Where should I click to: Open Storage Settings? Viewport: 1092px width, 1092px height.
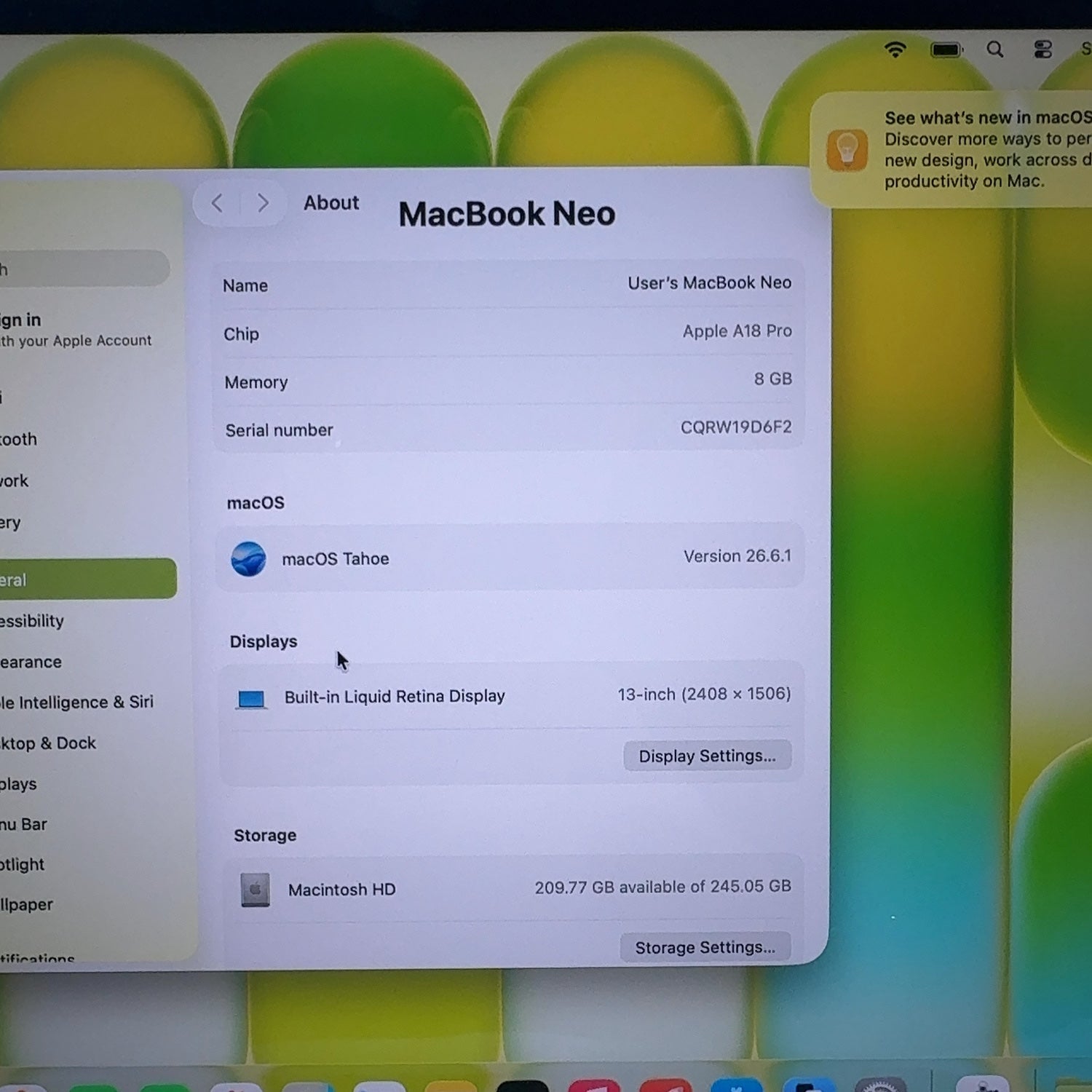(x=705, y=947)
